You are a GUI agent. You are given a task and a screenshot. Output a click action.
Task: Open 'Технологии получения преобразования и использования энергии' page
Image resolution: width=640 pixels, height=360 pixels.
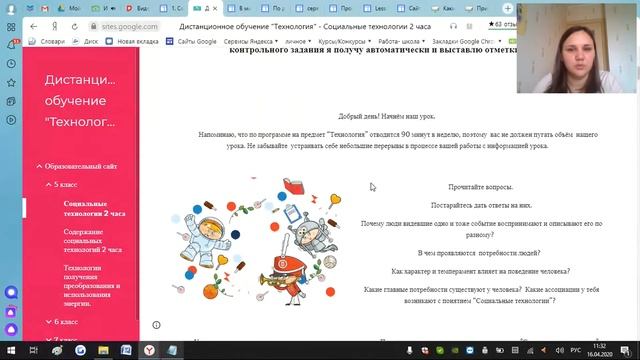pyautogui.click(x=92, y=286)
